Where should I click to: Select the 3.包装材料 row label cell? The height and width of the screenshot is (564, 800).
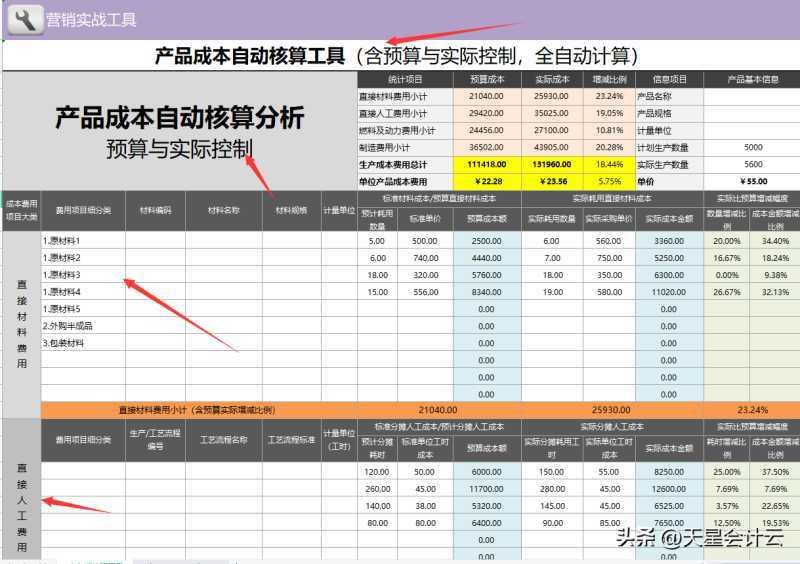click(82, 342)
